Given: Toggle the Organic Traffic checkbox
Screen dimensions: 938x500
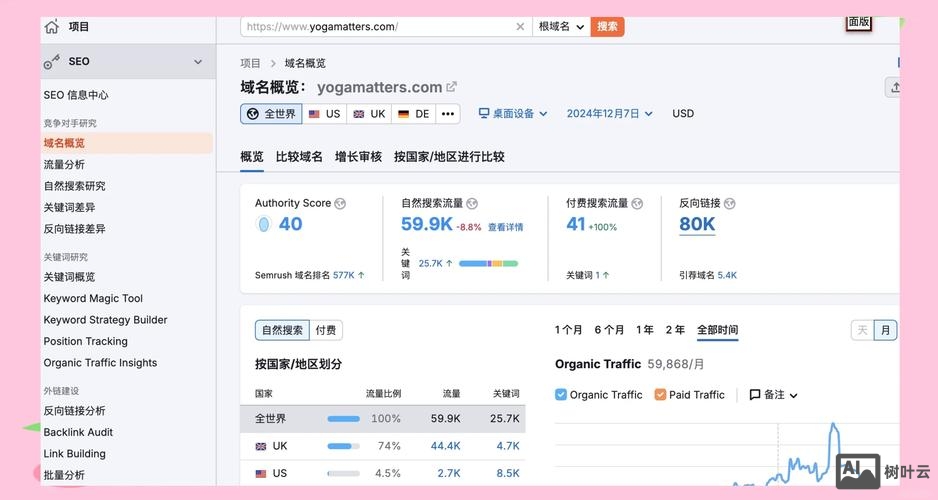Looking at the screenshot, I should tap(561, 395).
